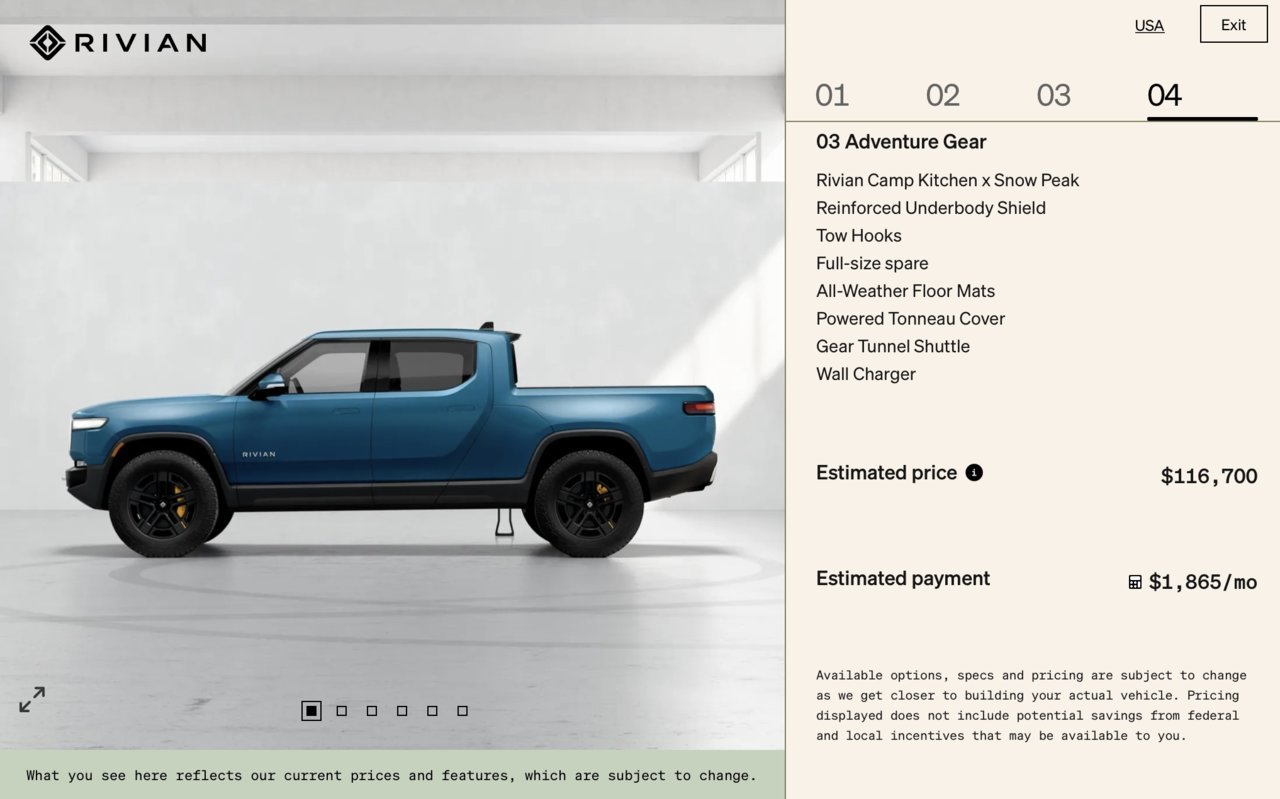This screenshot has width=1280, height=799.
Task: Select the sixth image carousel dot
Action: click(x=462, y=711)
